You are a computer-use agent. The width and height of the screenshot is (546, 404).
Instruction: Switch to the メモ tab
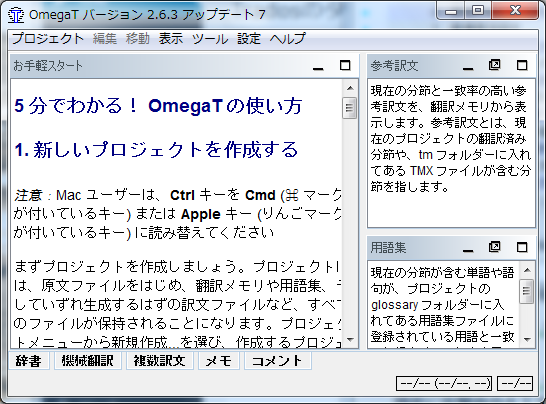[x=219, y=361]
